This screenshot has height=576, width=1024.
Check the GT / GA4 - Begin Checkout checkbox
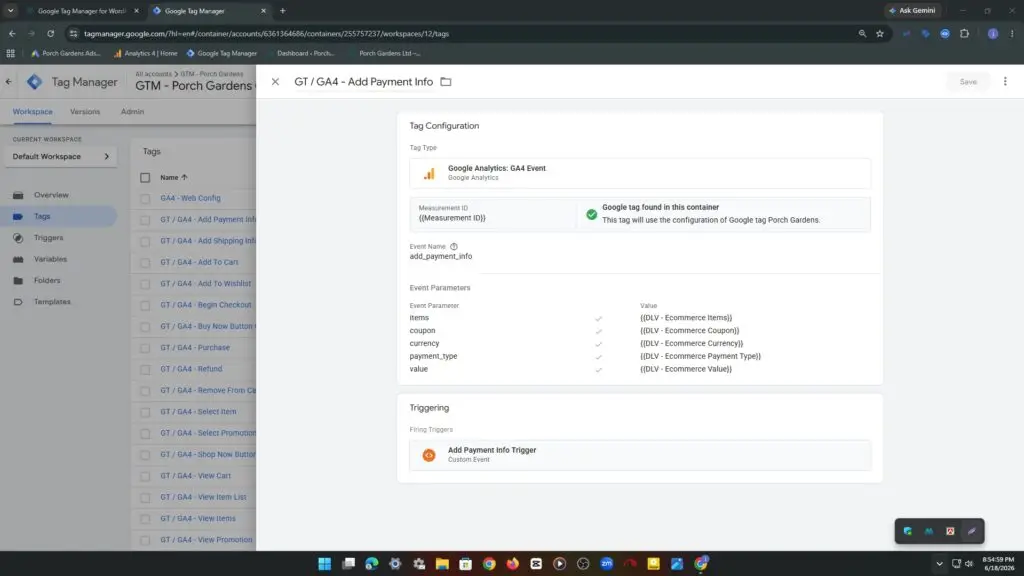(145, 305)
